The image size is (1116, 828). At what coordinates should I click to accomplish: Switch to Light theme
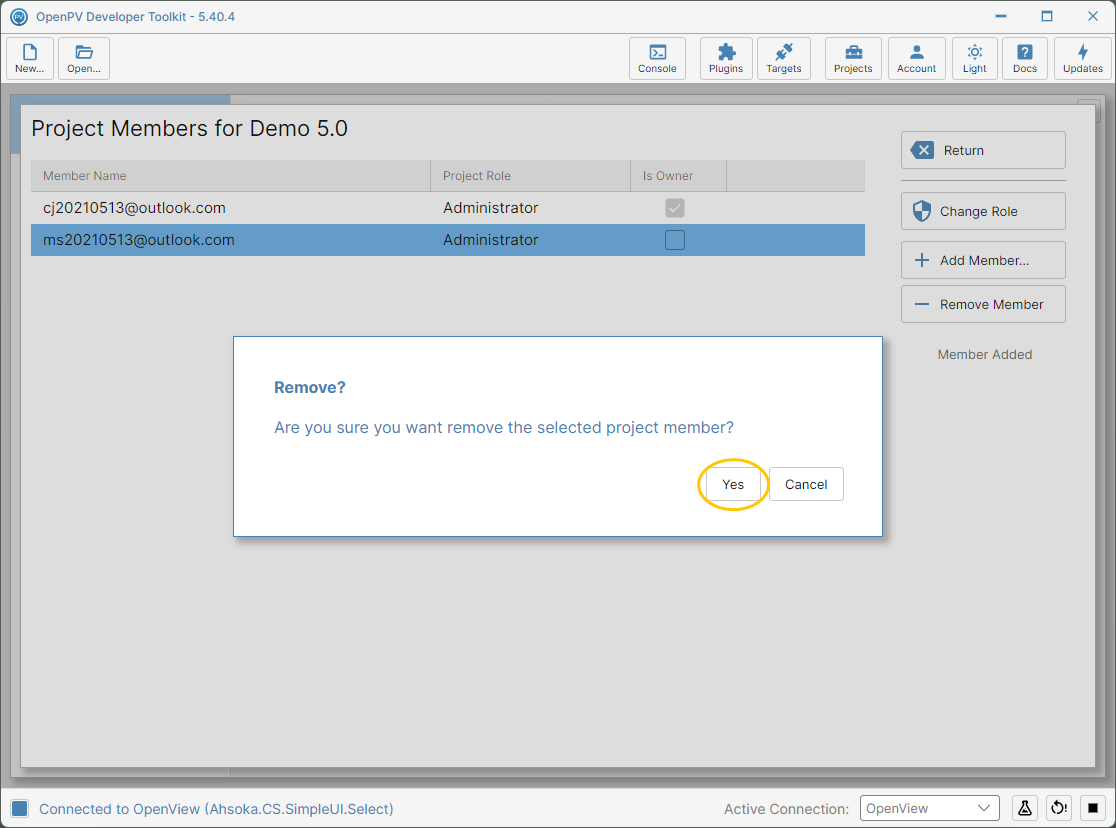coord(974,58)
